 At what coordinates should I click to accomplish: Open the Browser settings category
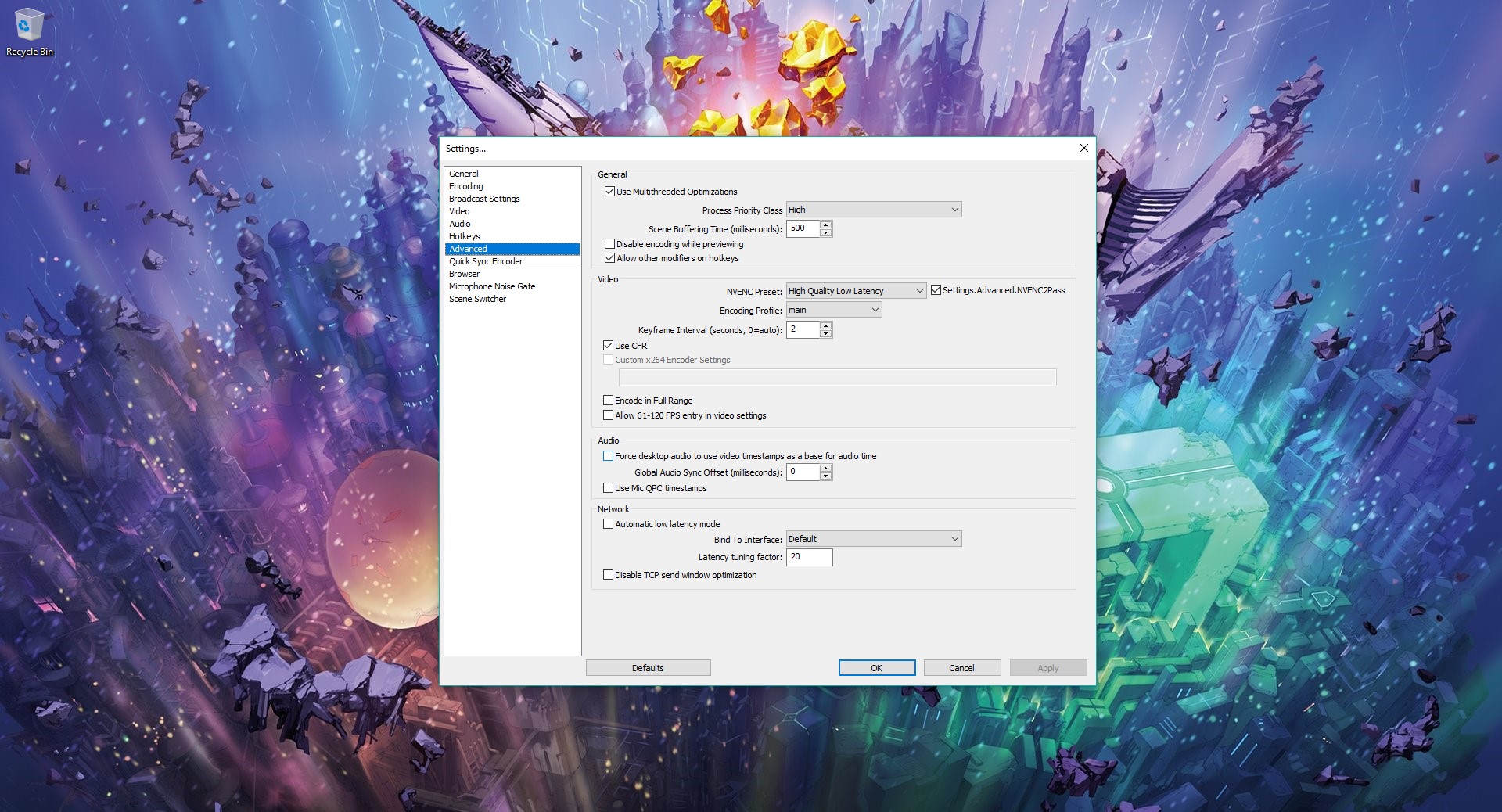pyautogui.click(x=512, y=274)
